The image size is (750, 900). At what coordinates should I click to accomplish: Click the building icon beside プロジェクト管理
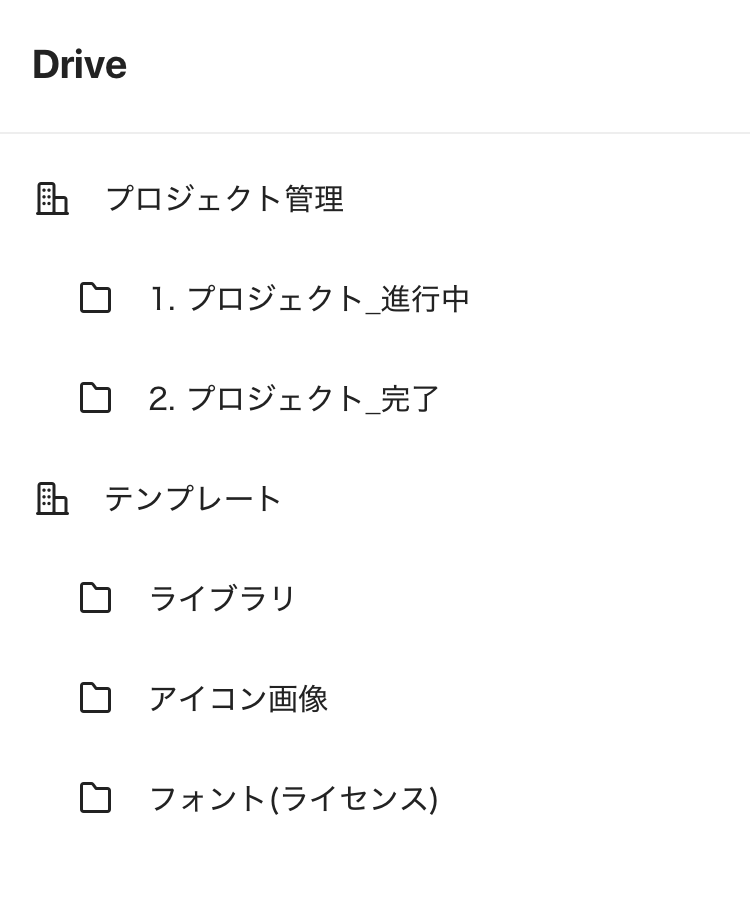[52, 198]
